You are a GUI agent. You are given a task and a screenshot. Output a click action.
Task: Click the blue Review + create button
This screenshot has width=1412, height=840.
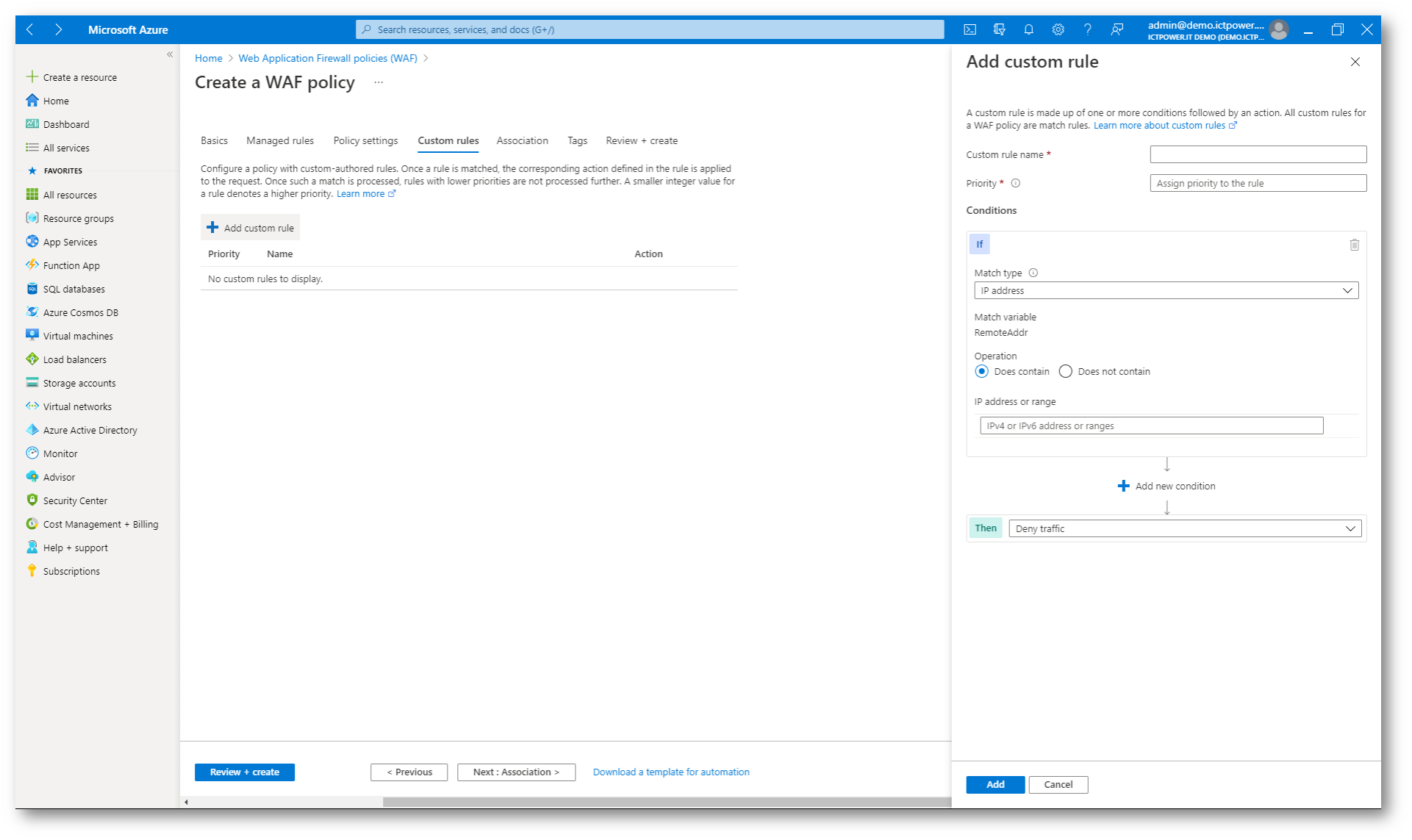point(245,772)
